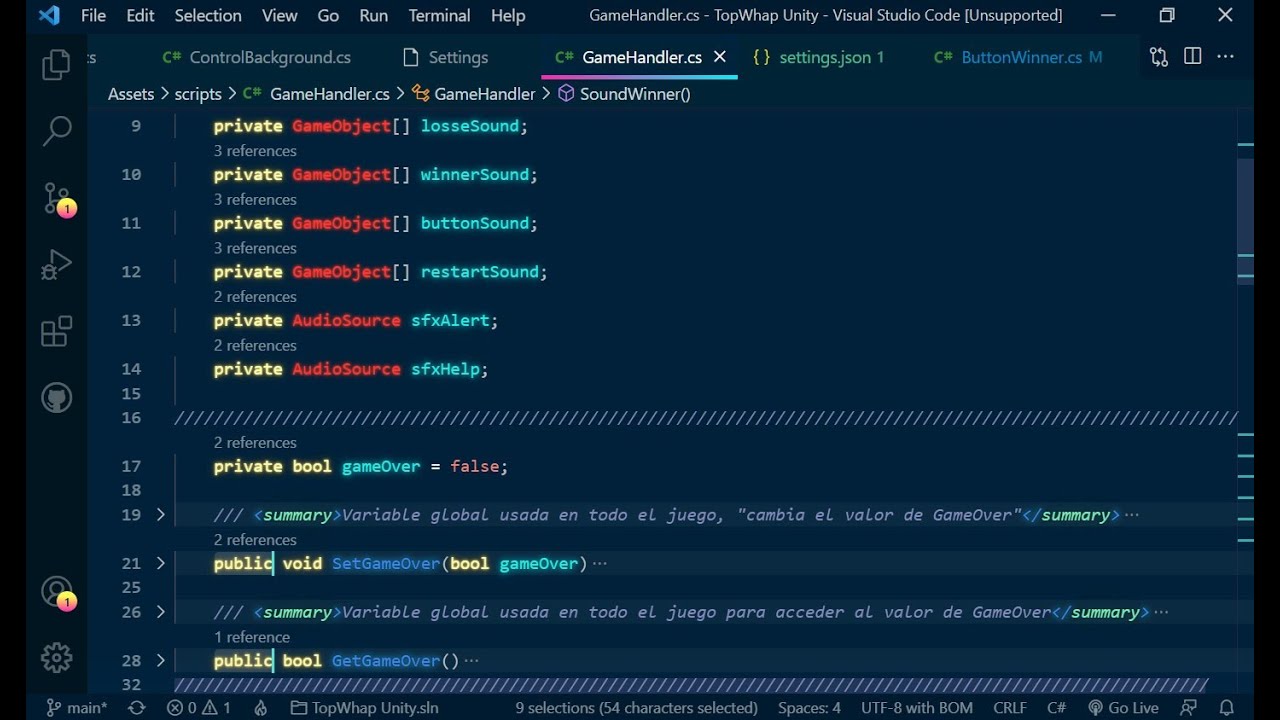This screenshot has height=720, width=1280.
Task: Expand folded summary comment on line 26
Action: point(160,612)
